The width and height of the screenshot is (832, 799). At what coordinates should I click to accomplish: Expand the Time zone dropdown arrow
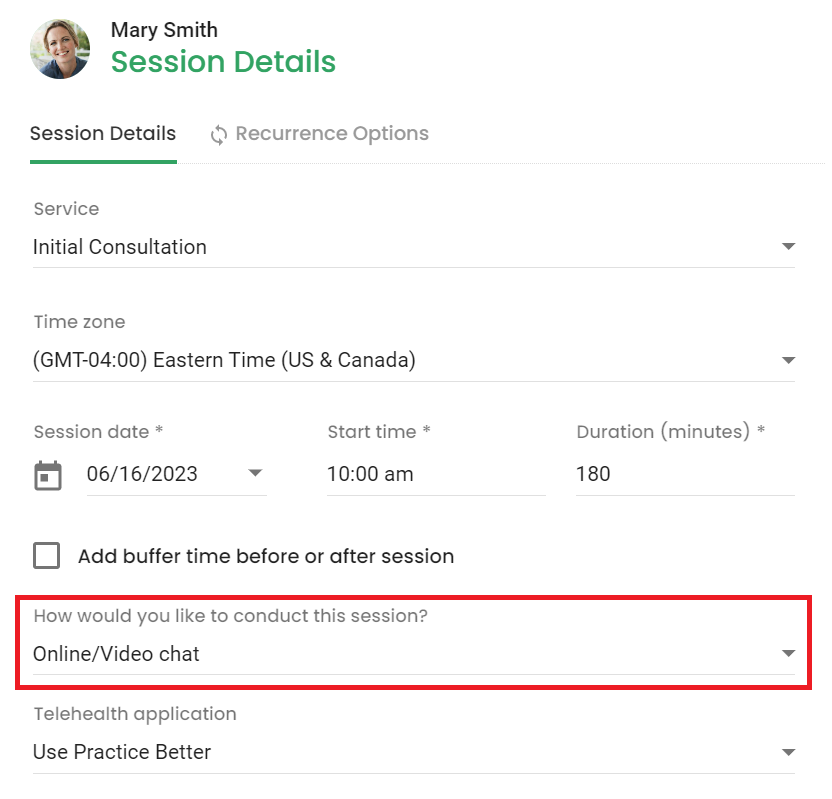(x=788, y=360)
